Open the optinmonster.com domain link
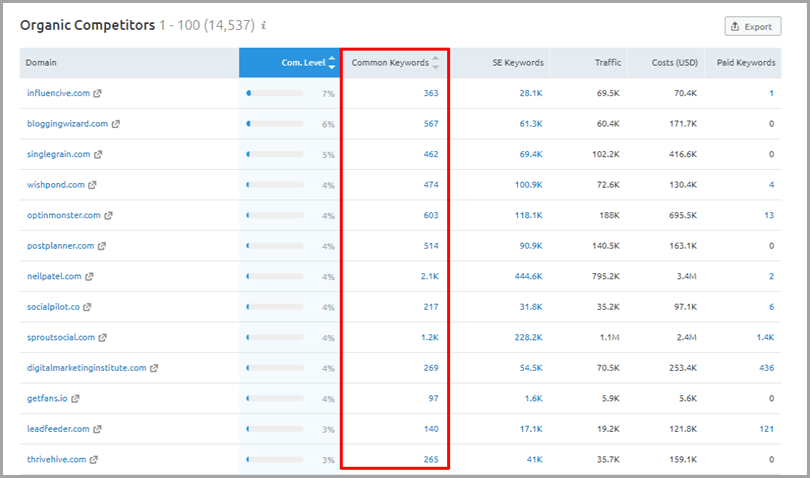The width and height of the screenshot is (810, 478). (64, 215)
